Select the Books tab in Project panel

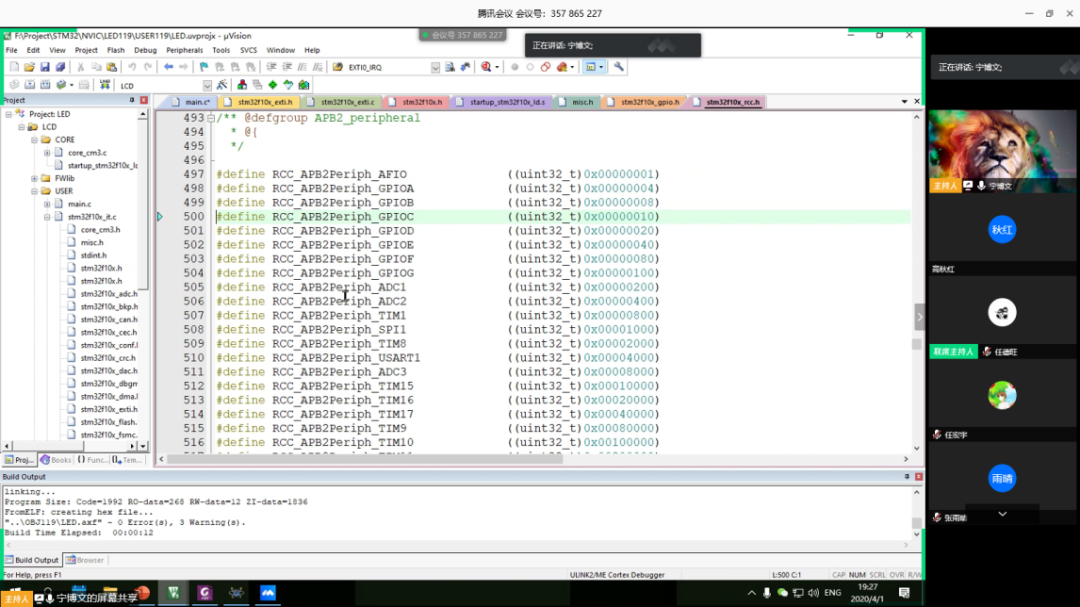pos(56,460)
